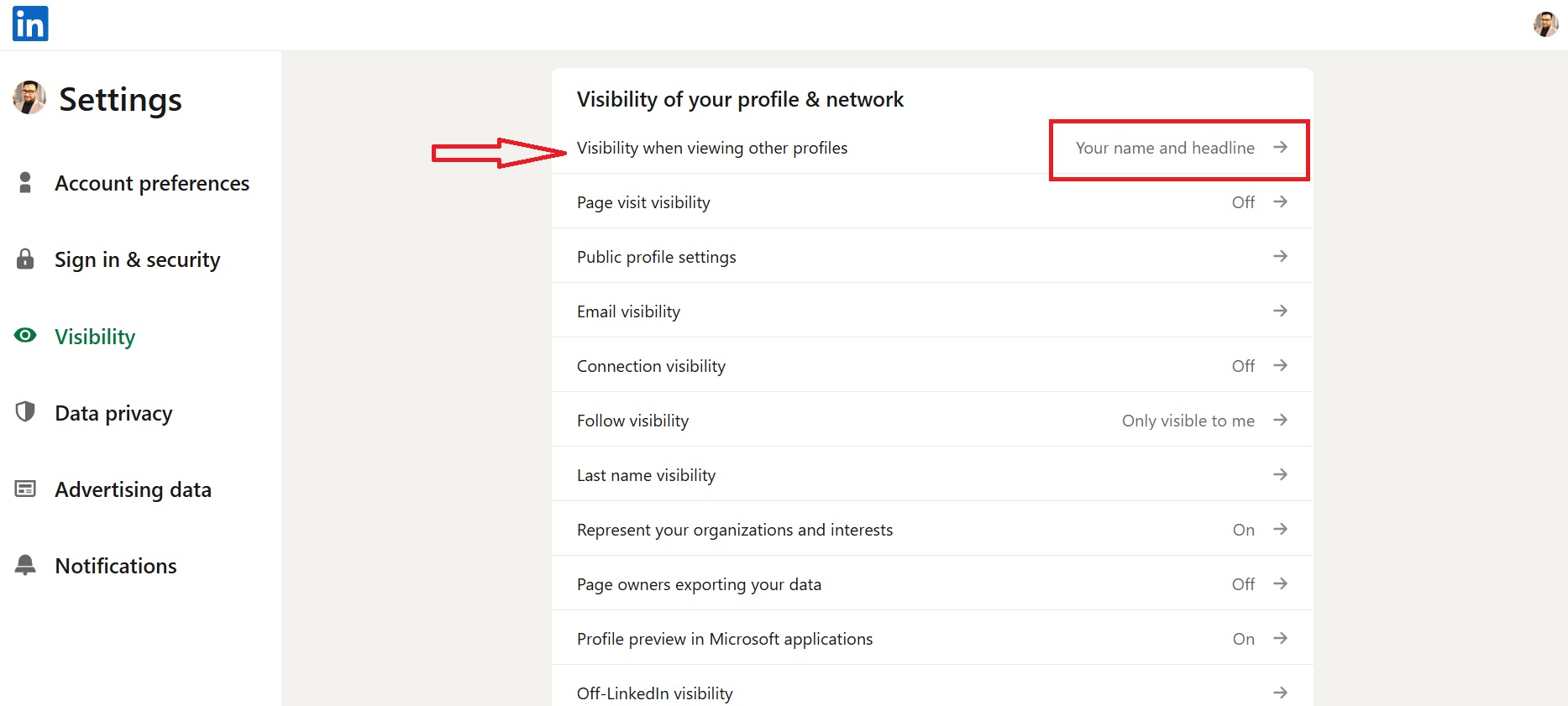Click arrow next to Your name and headline
This screenshot has height=706, width=1568.
click(1280, 147)
